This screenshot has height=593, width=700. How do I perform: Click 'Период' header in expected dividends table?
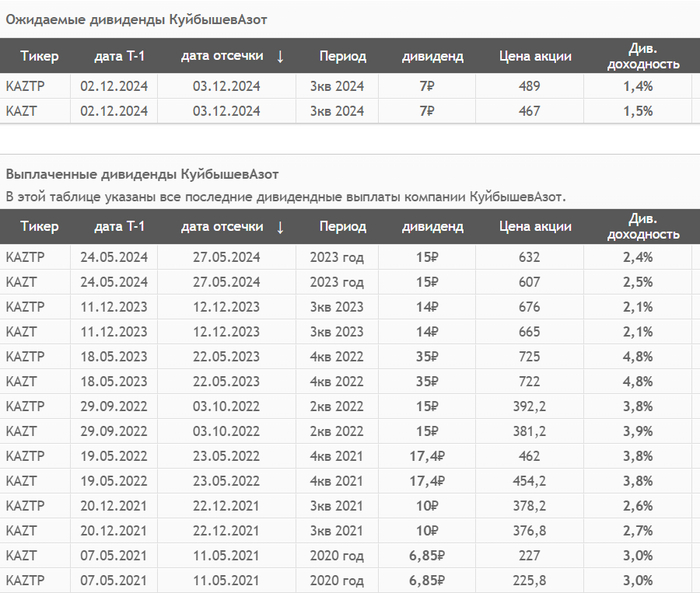coord(343,56)
